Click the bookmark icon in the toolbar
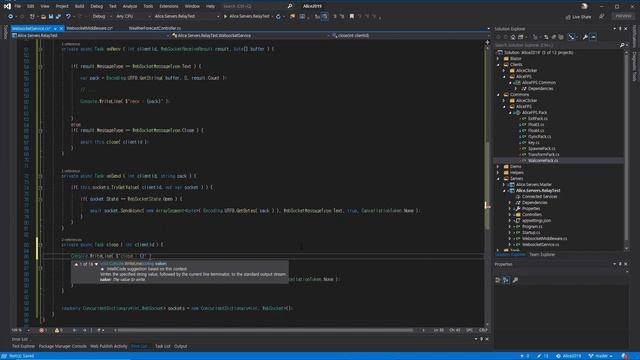Viewport: 640px width, 360px height. [351, 16]
